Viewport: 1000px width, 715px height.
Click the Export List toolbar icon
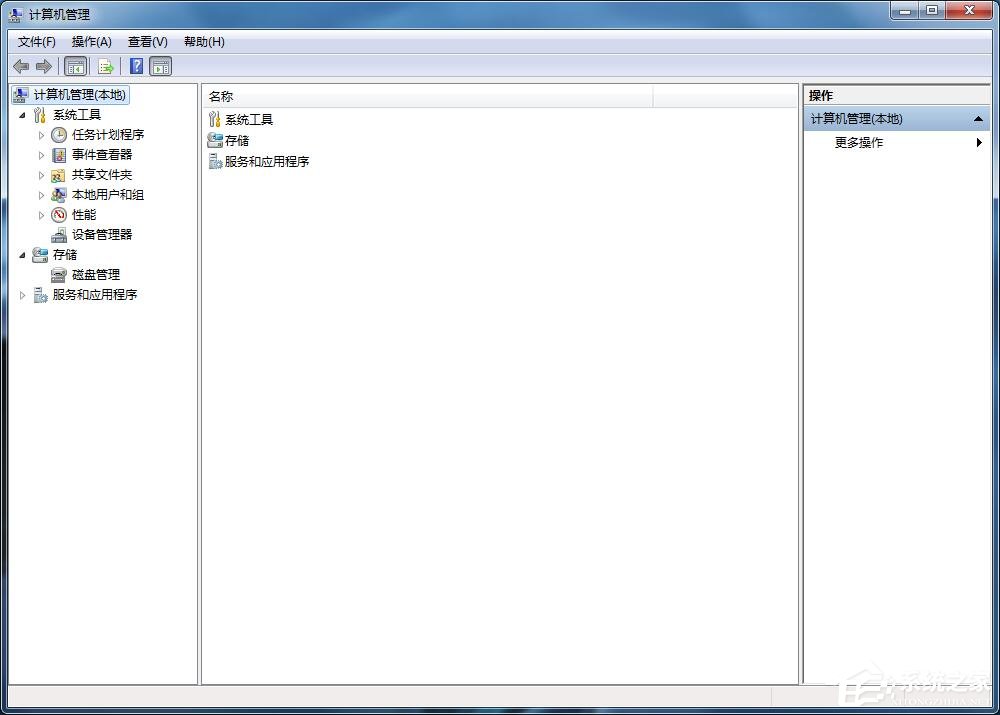[106, 66]
